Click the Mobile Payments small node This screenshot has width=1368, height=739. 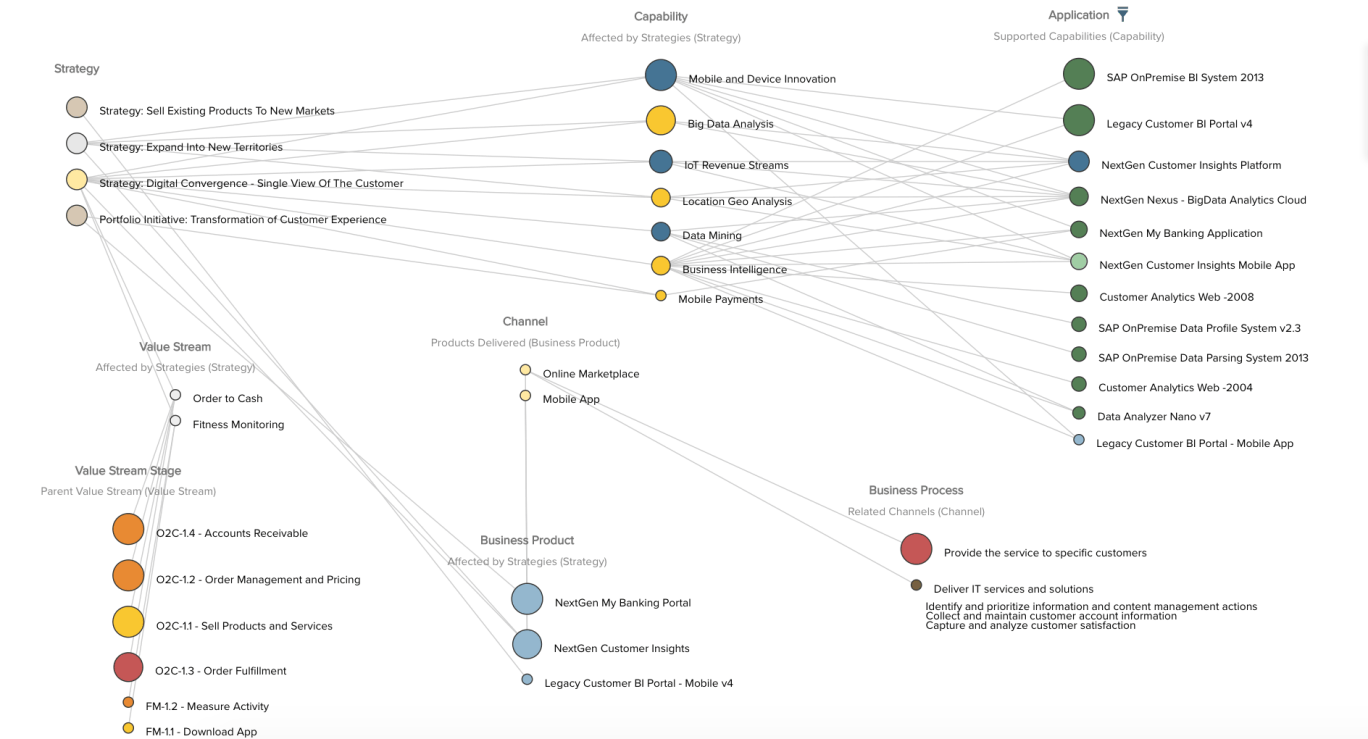tap(661, 296)
